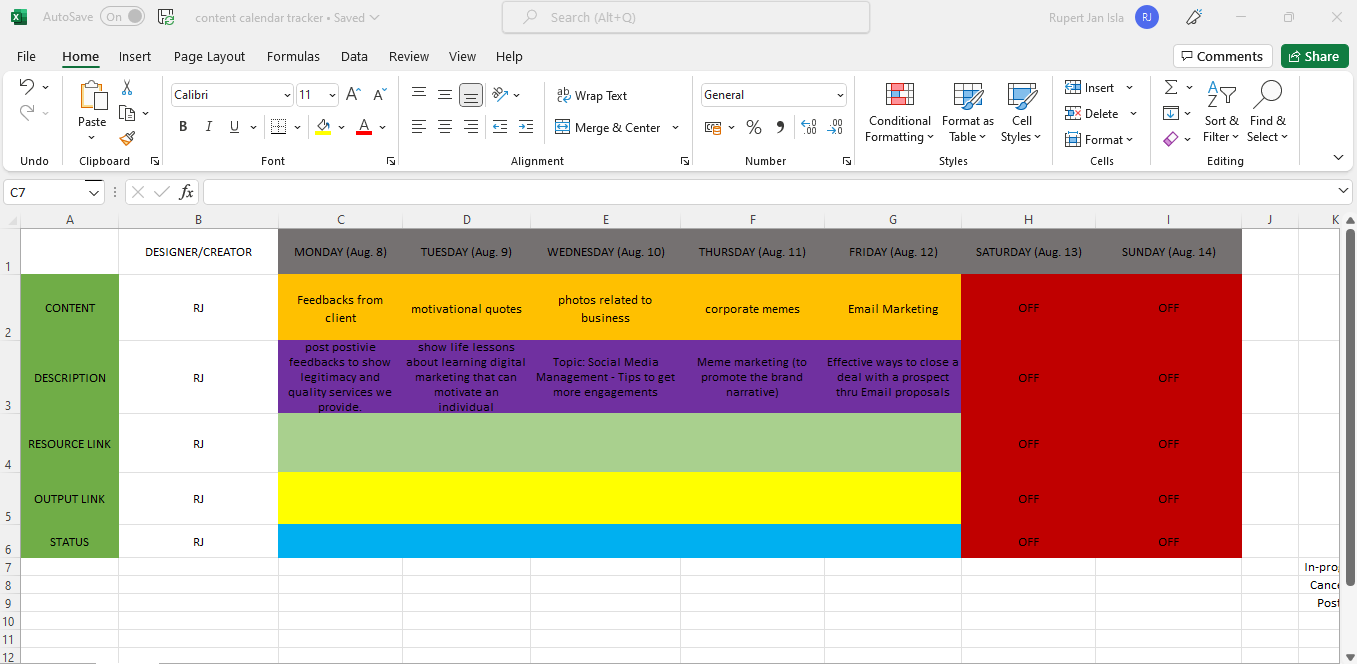Viewport: 1357px width, 664px height.
Task: Switch to the Insert tab
Action: [135, 56]
